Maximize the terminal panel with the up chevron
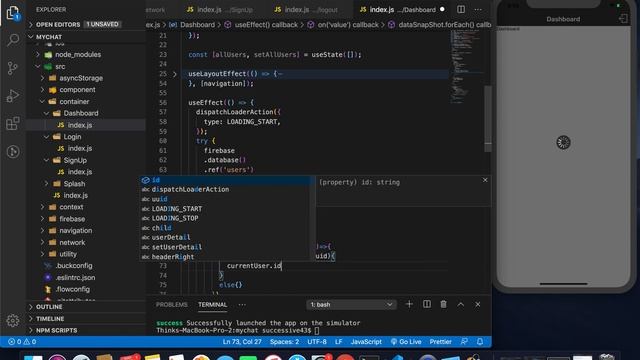Screen dimensions: 640x360 coord(460,304)
